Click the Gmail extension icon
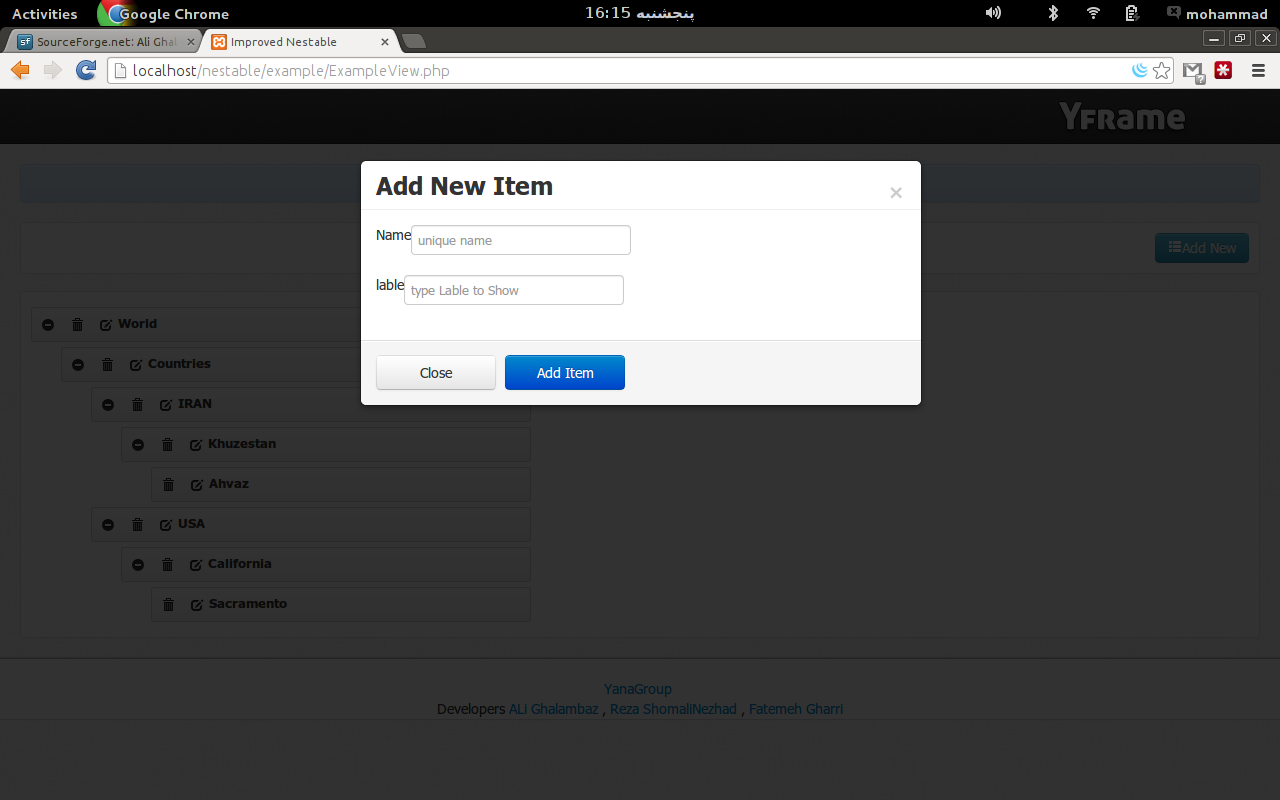1280x800 pixels. [1192, 71]
